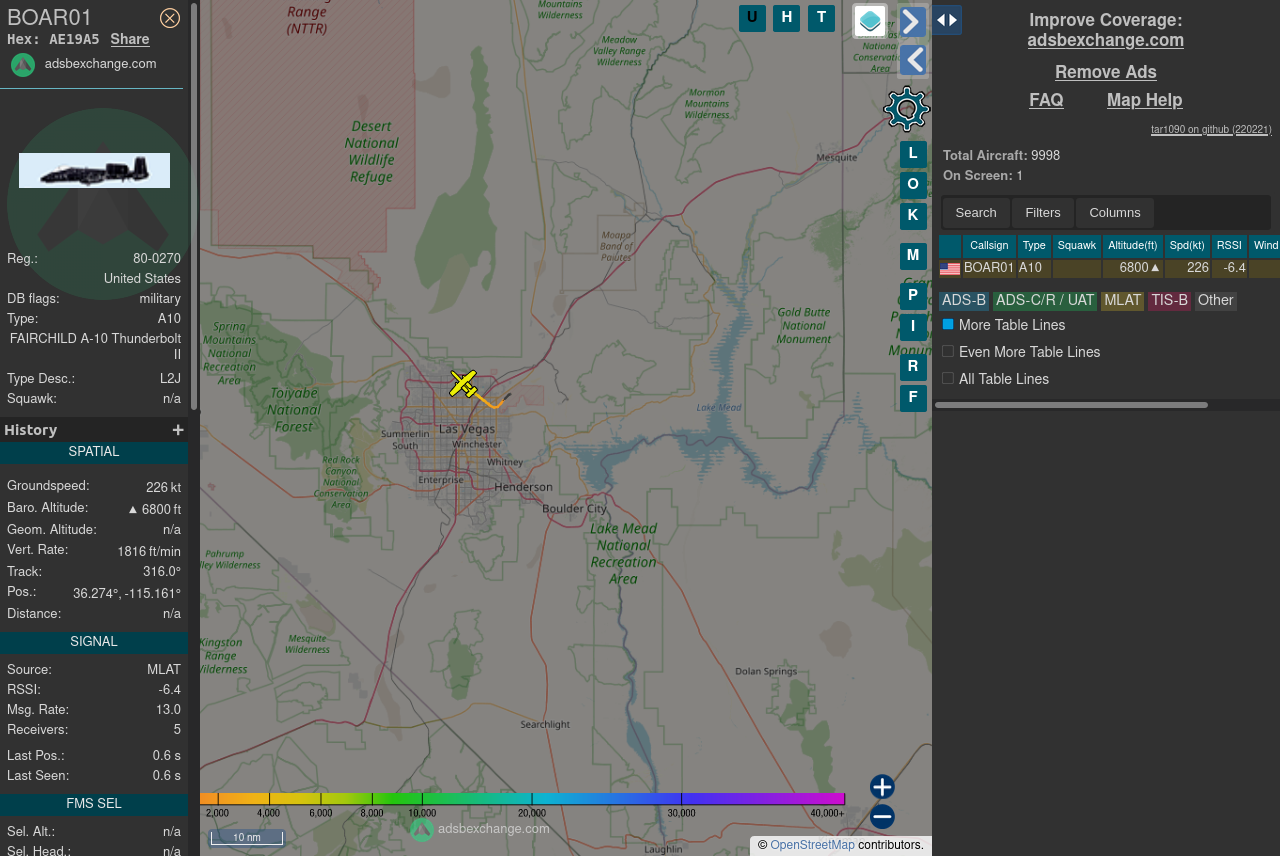
Task: Toggle the F map option button
Action: [x=912, y=398]
